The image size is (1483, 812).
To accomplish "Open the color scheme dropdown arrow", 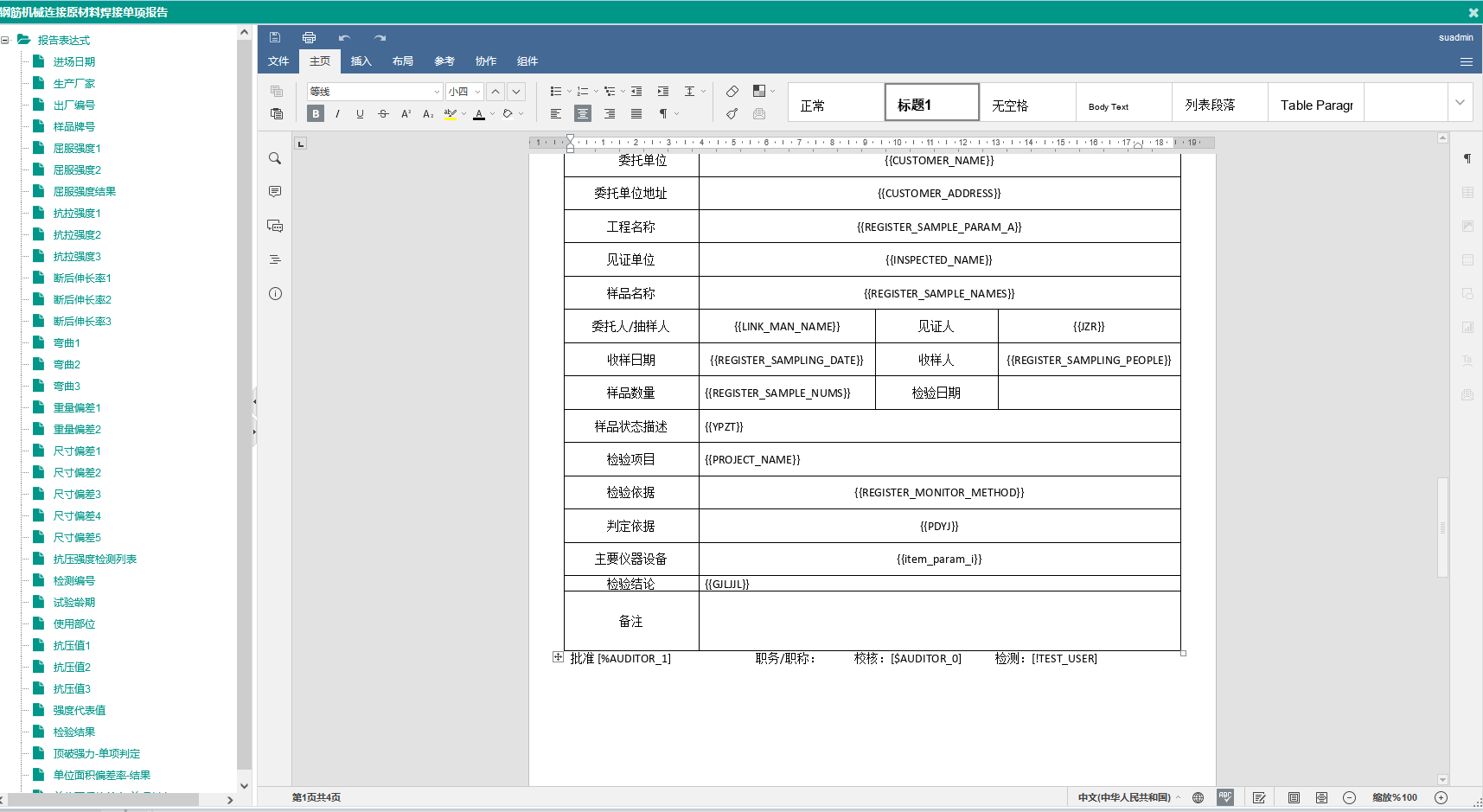I will pyautogui.click(x=773, y=91).
